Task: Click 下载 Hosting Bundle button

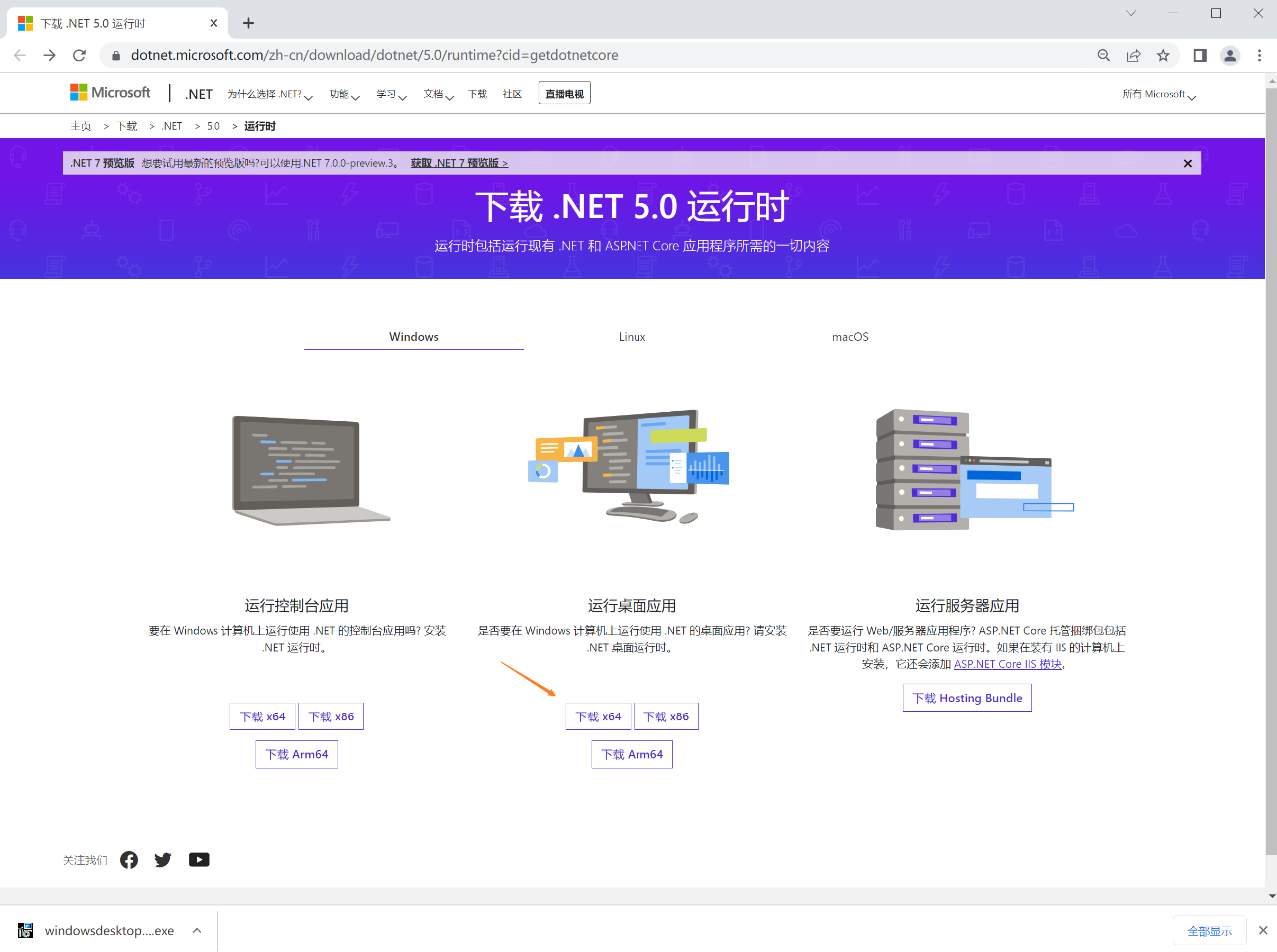Action: tap(968, 698)
